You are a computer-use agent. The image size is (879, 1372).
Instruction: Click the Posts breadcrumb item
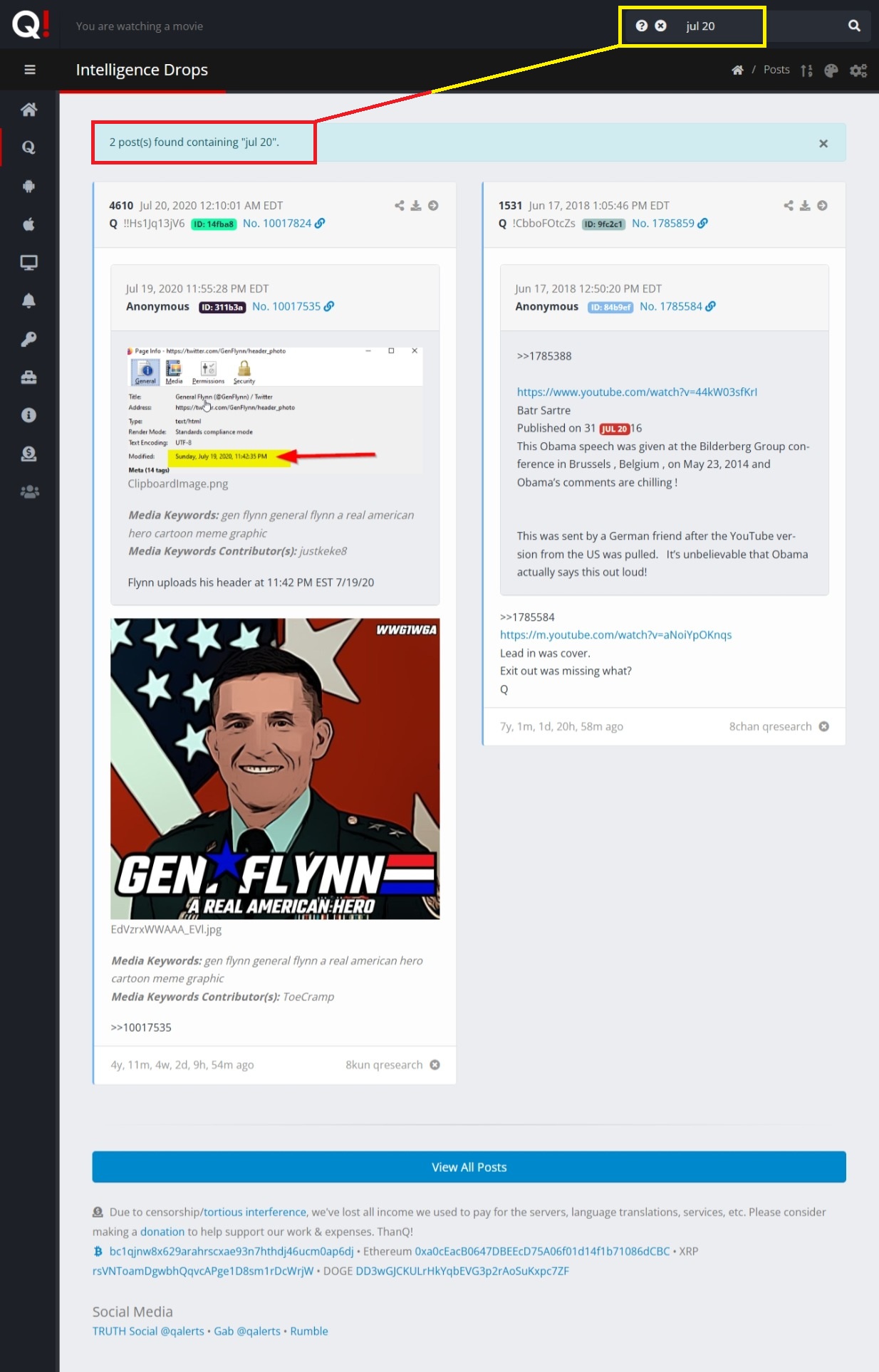(x=776, y=70)
